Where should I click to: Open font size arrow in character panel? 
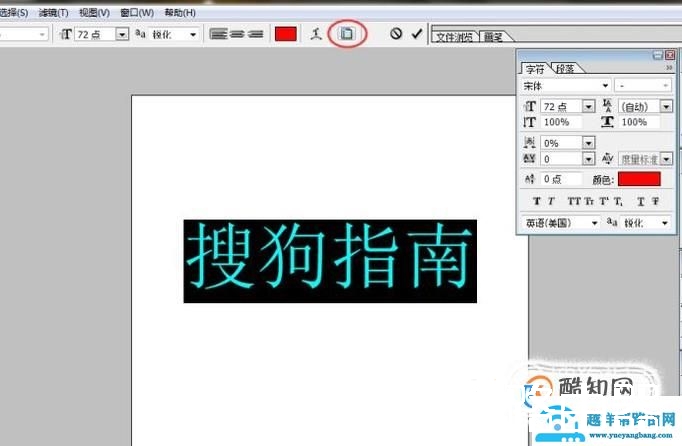pyautogui.click(x=588, y=106)
